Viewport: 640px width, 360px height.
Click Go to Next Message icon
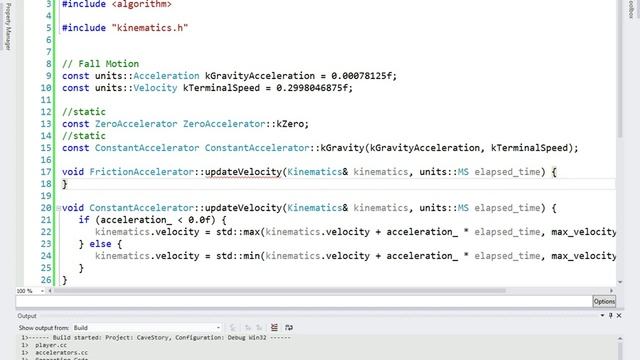(x=259, y=328)
